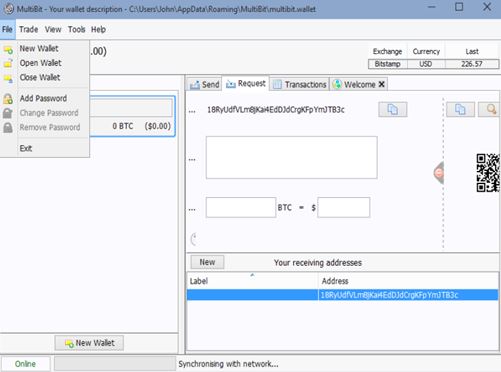The height and width of the screenshot is (372, 501).
Task: Click the dollar amount field
Action: 344,207
